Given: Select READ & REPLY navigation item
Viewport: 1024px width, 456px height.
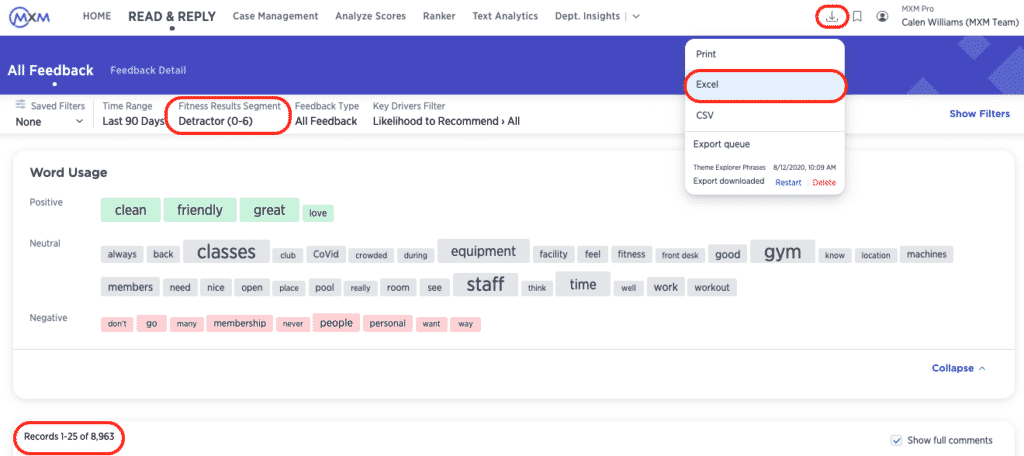Looking at the screenshot, I should coord(172,17).
